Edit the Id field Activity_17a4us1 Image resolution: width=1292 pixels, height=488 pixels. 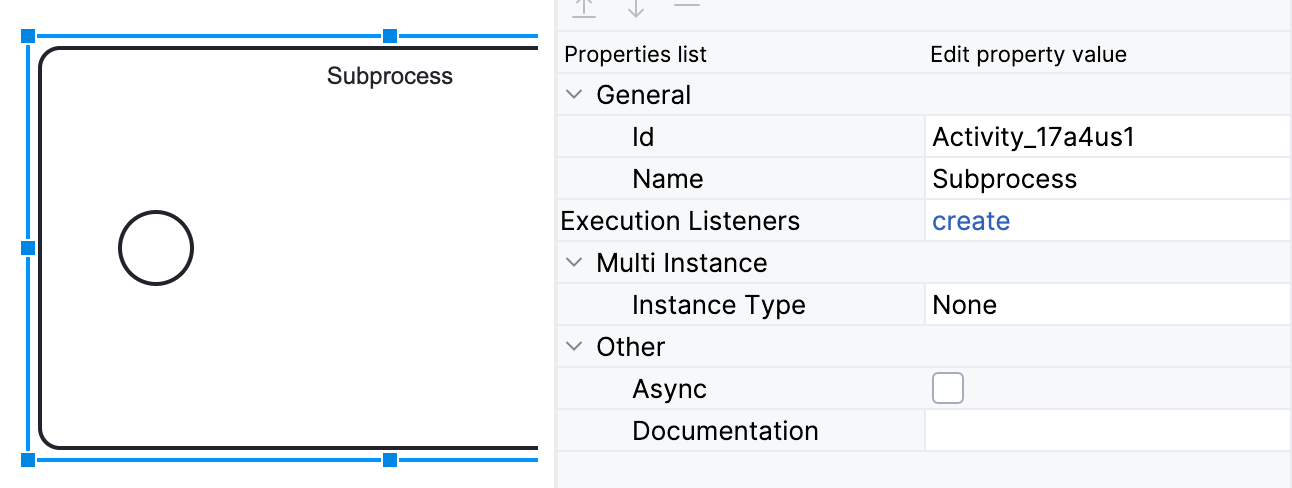[1105, 137]
